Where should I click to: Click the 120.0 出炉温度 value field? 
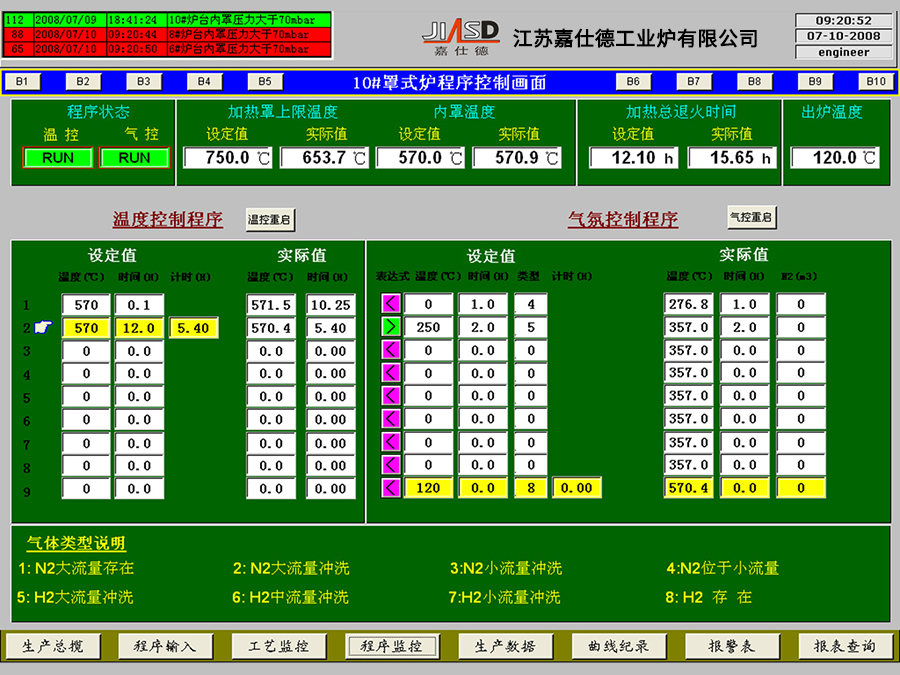tap(835, 158)
